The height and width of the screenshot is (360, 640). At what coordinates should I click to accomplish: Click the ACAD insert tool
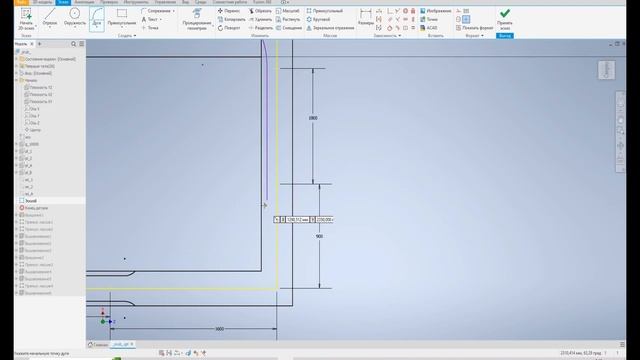[429, 28]
